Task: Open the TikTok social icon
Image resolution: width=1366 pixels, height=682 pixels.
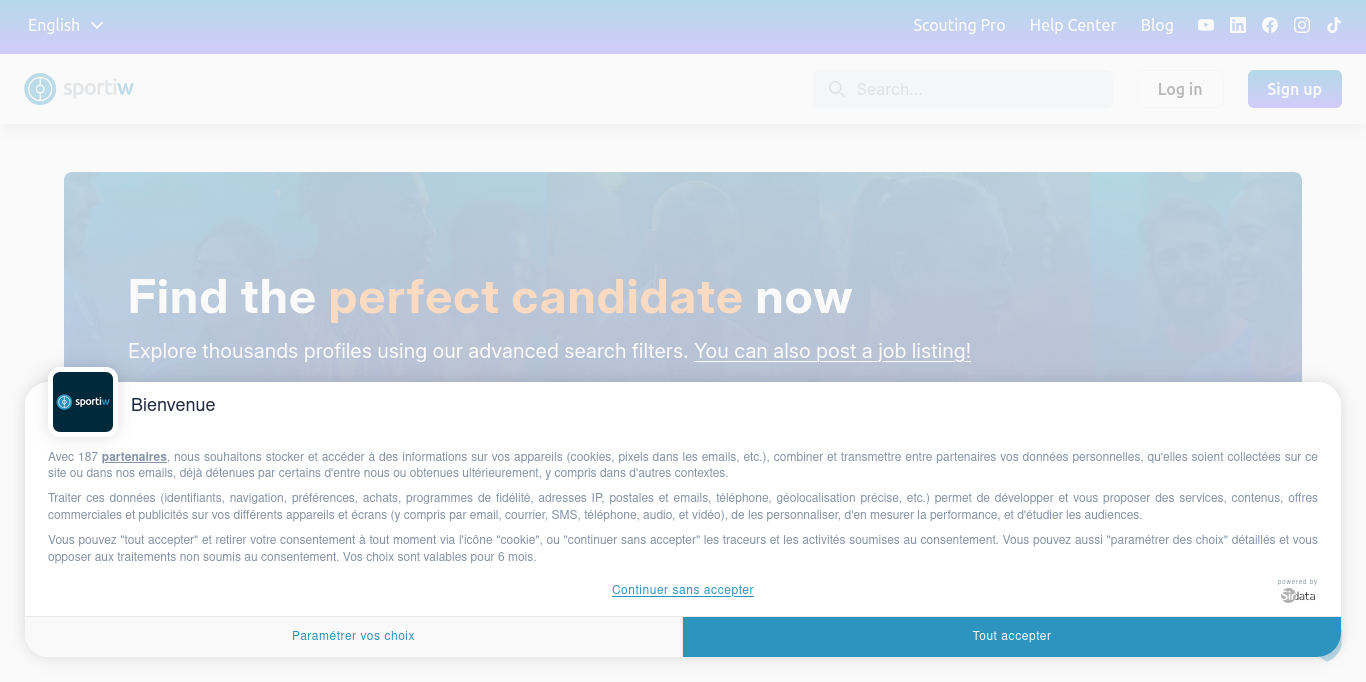Action: 1334,25
